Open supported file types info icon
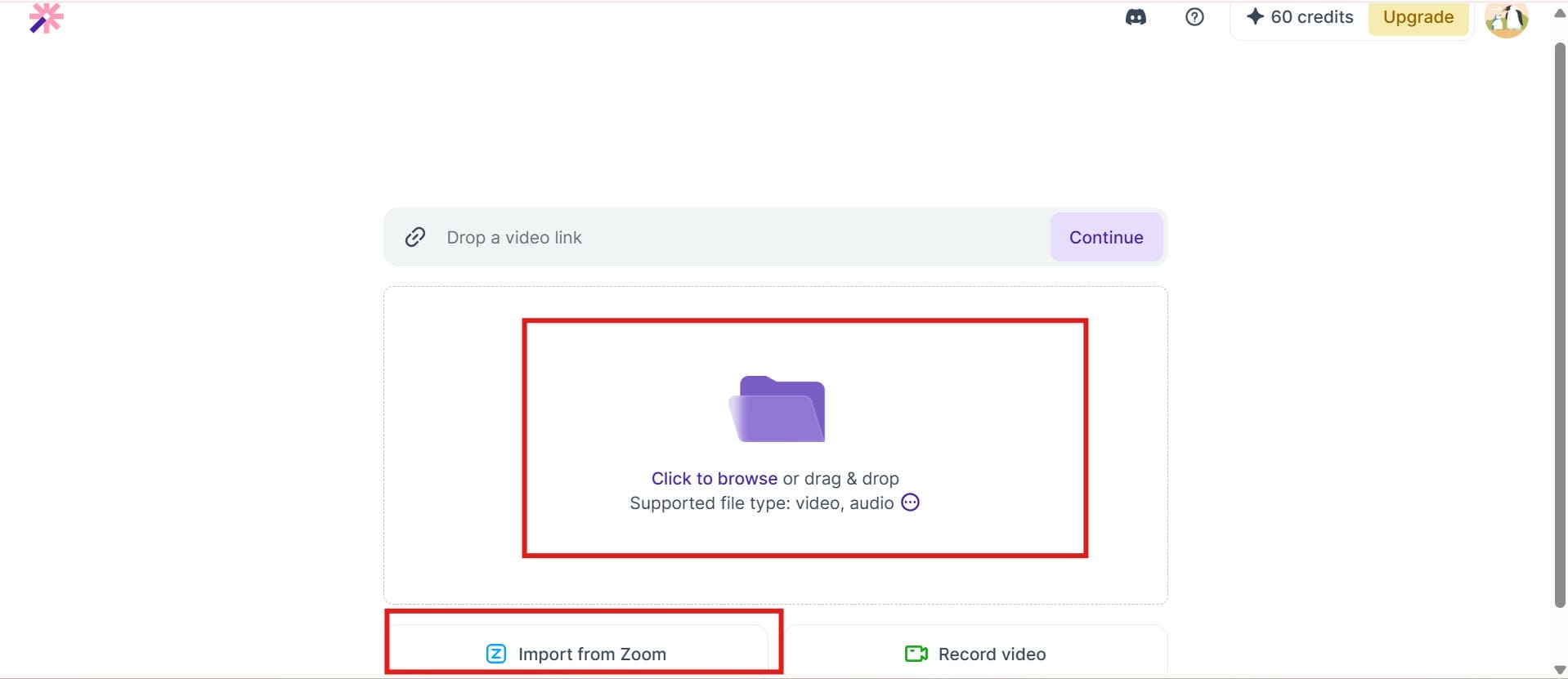The height and width of the screenshot is (679, 1568). pos(910,503)
